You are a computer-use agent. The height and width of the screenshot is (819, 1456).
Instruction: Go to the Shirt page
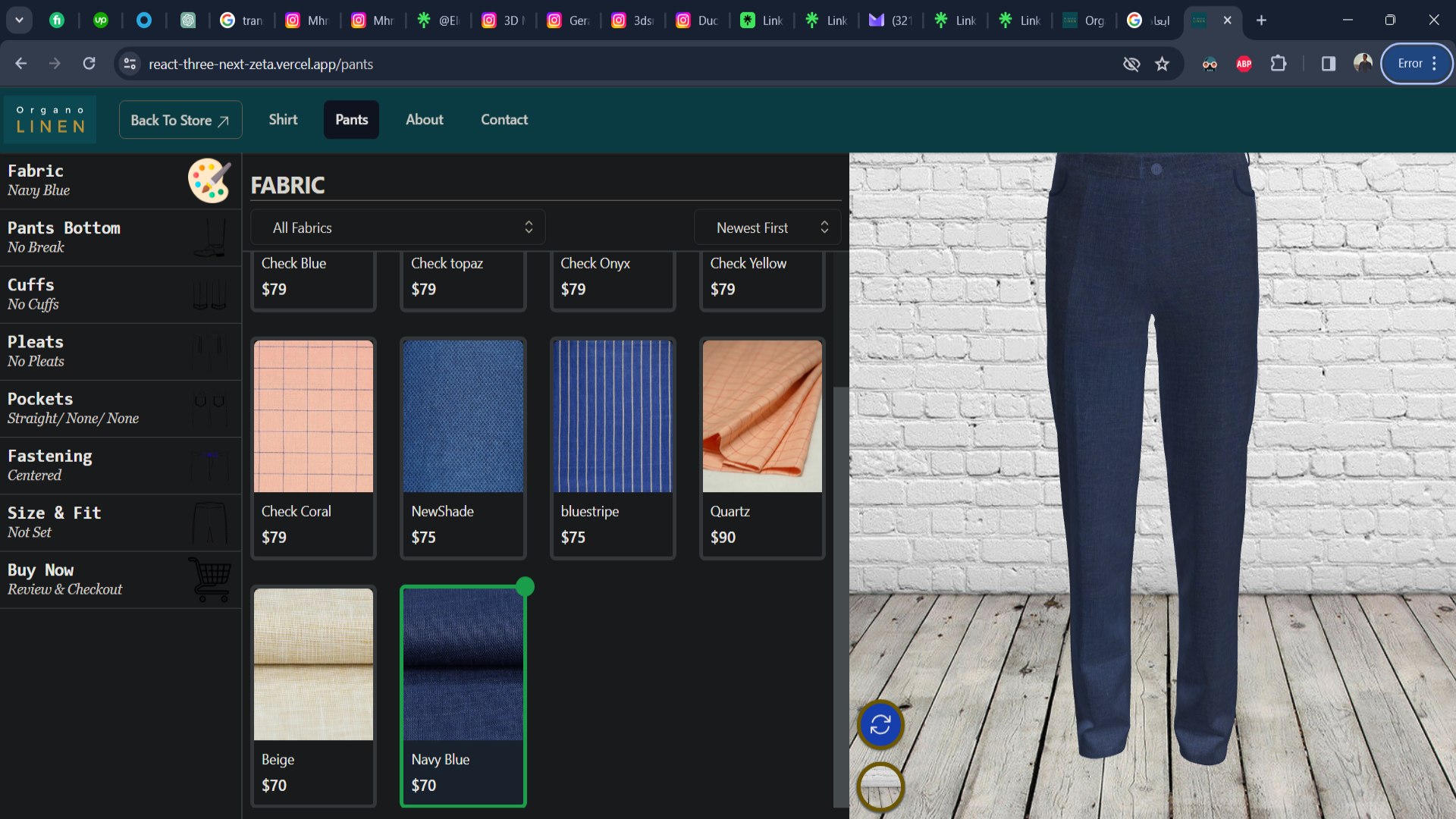pos(283,120)
